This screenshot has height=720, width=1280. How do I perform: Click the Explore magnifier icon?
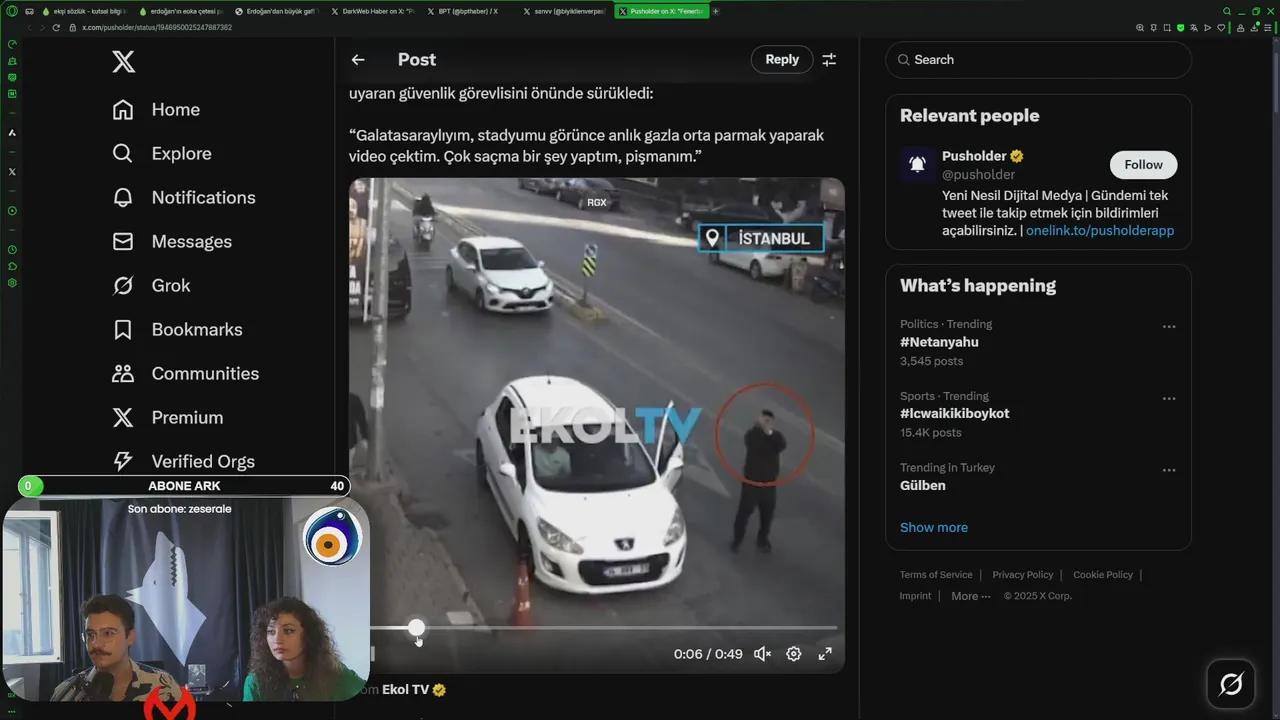(x=123, y=154)
